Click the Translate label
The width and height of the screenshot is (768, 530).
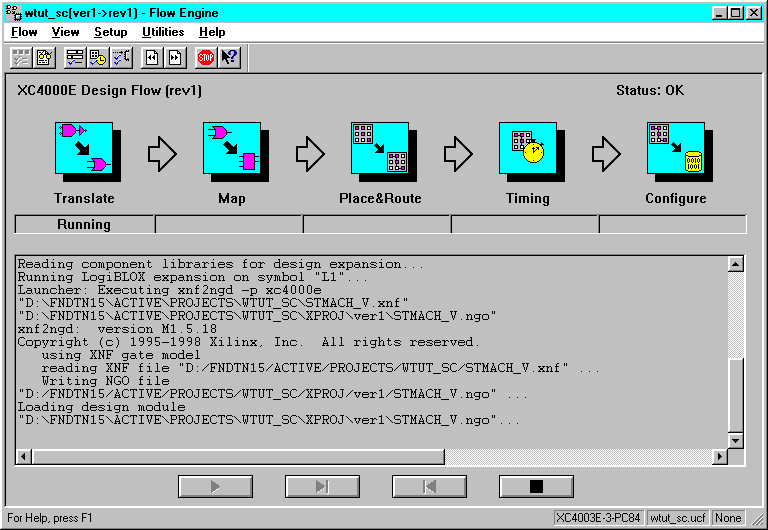click(84, 198)
